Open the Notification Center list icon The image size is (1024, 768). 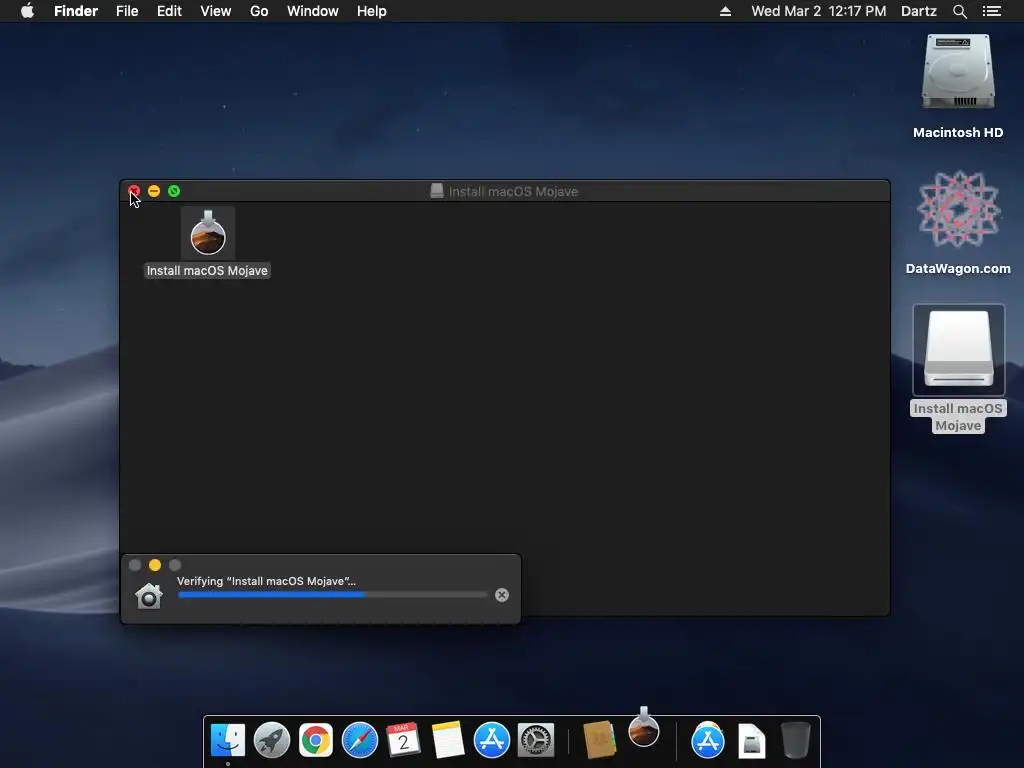992,11
